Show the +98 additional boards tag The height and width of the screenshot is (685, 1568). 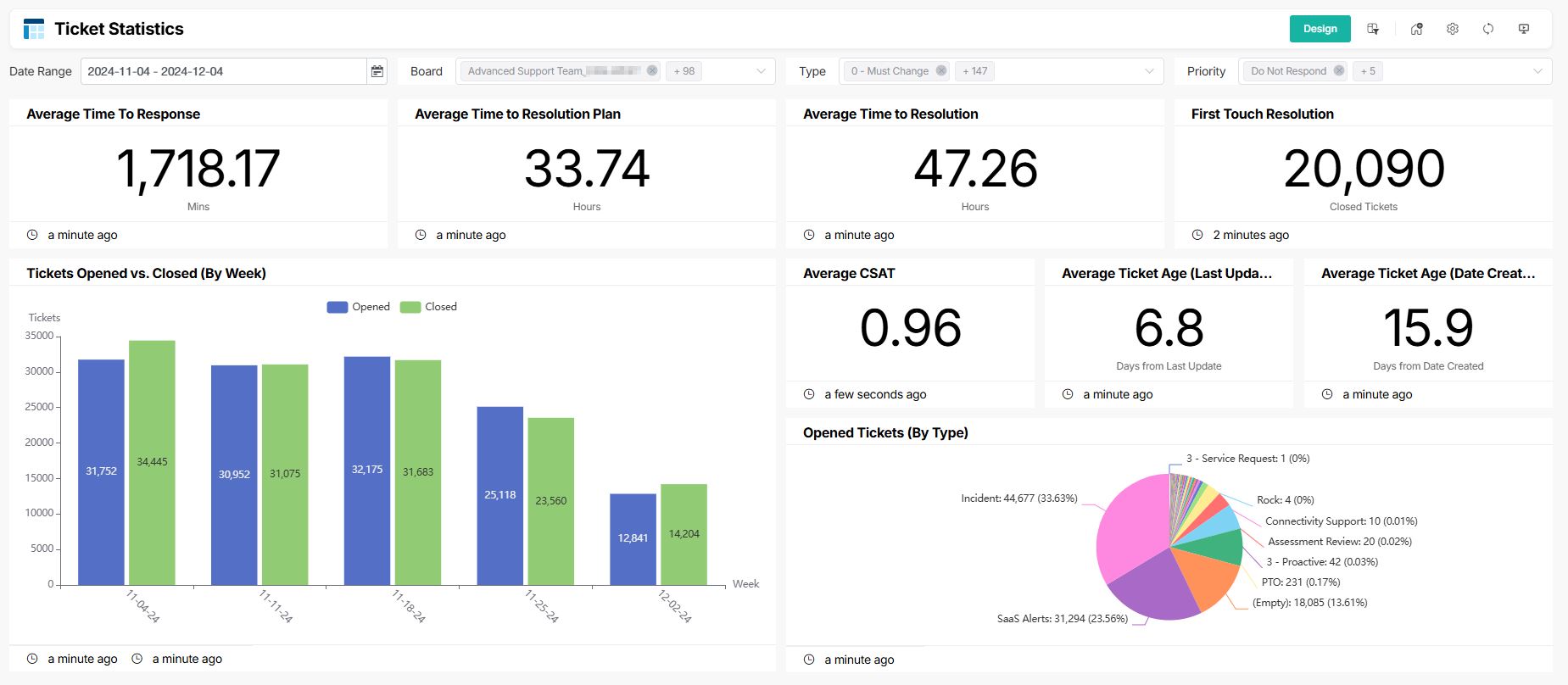point(684,71)
